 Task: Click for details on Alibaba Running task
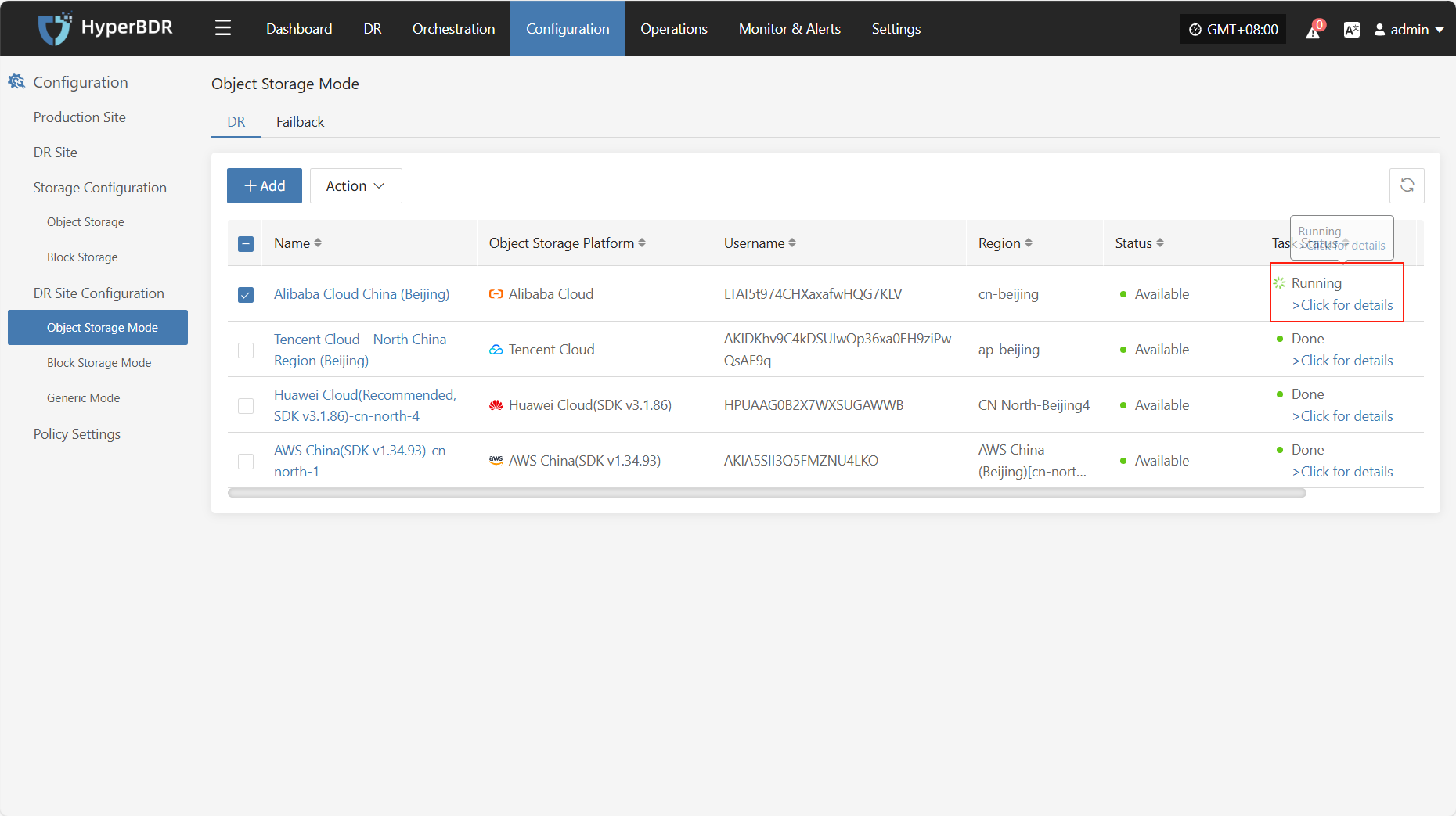(x=1342, y=305)
